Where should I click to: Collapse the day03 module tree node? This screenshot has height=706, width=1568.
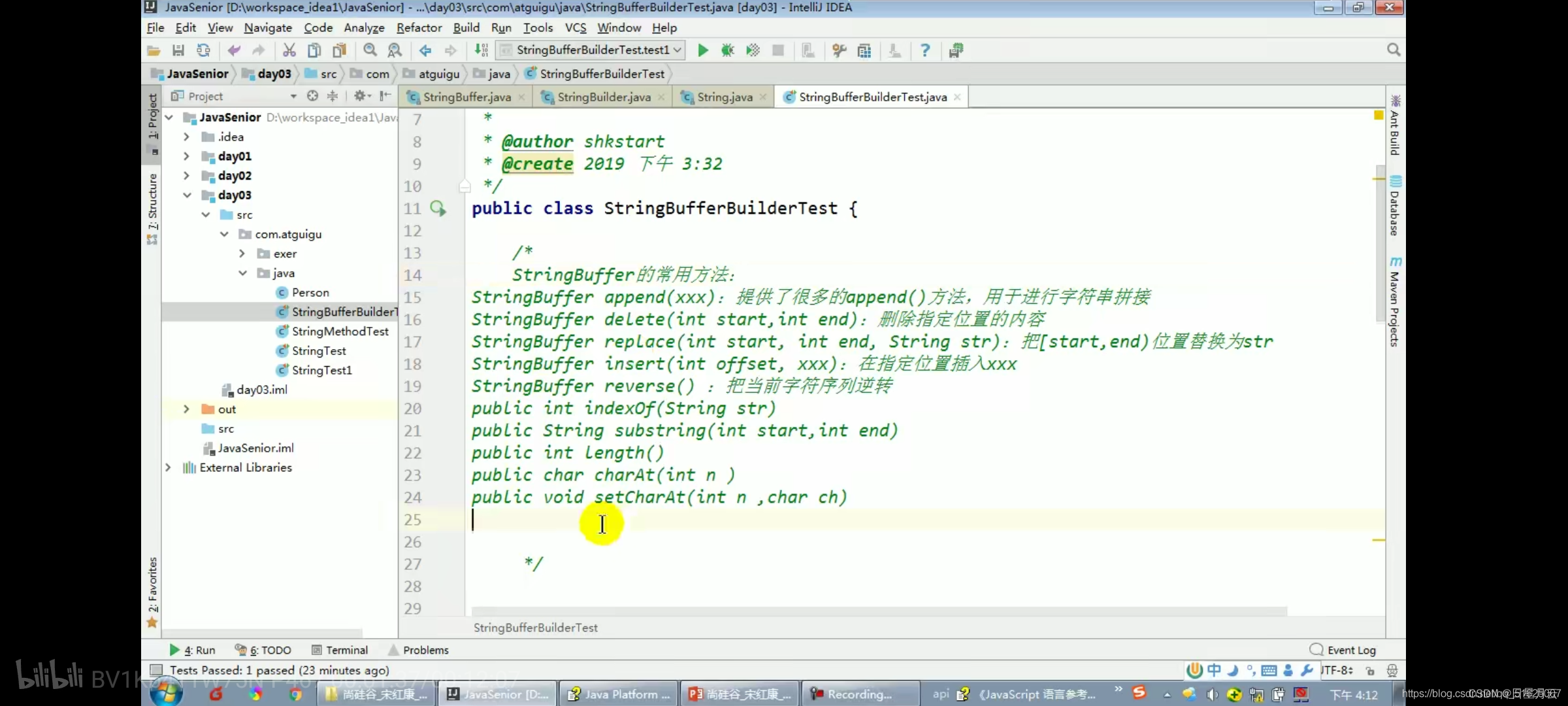(x=187, y=195)
